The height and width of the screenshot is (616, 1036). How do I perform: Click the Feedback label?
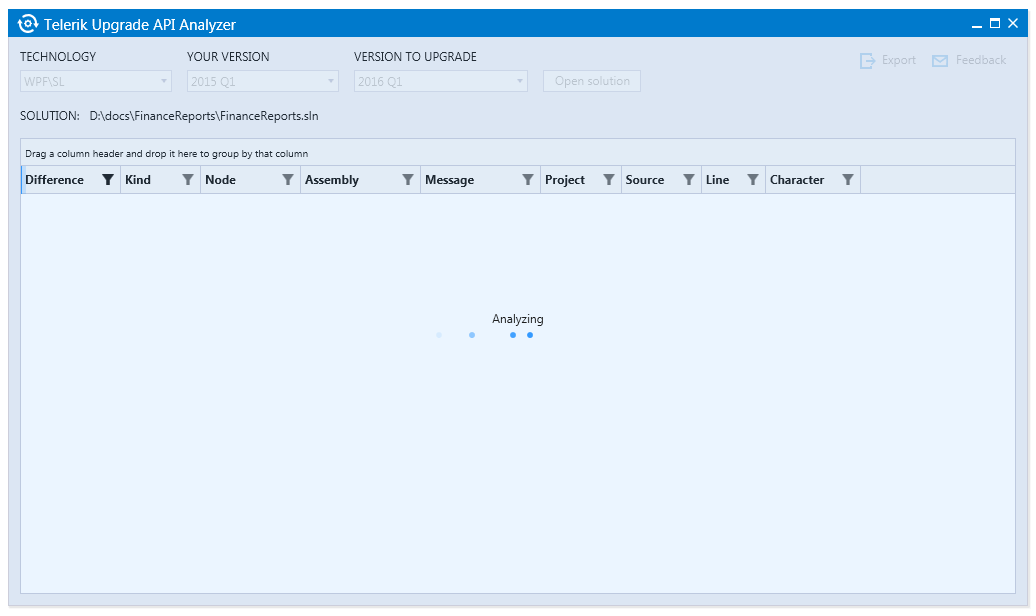click(980, 60)
